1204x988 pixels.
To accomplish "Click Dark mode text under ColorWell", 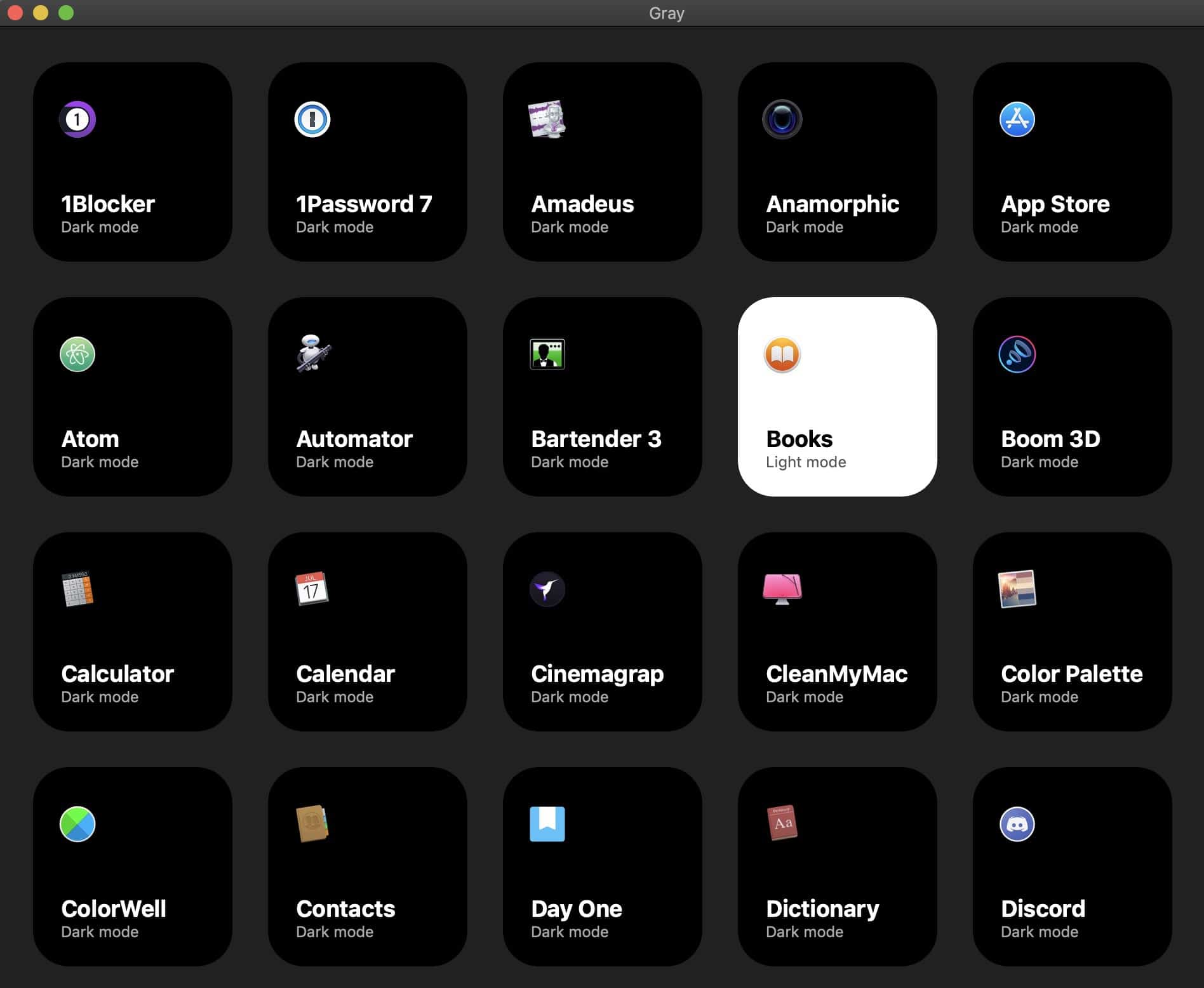I will click(x=100, y=932).
